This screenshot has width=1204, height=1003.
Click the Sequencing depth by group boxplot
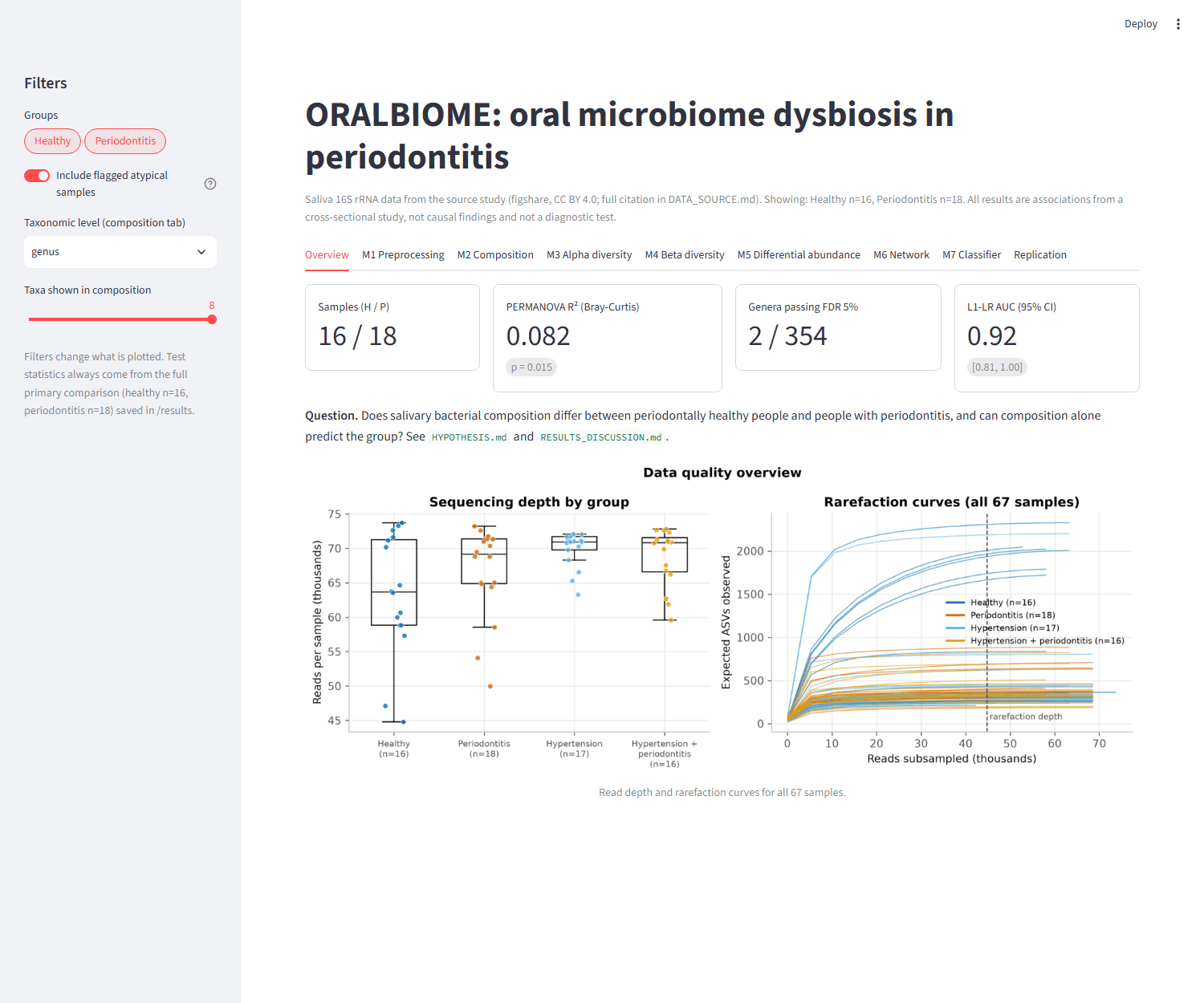511,631
